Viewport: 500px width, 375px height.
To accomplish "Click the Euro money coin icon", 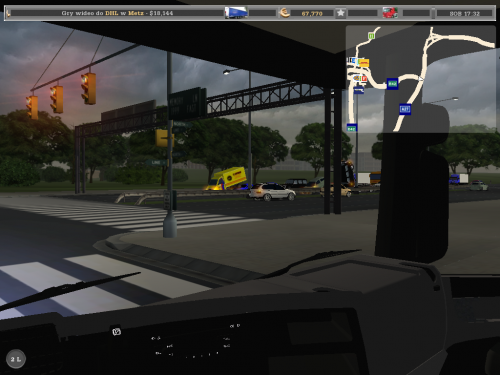I will coord(284,13).
